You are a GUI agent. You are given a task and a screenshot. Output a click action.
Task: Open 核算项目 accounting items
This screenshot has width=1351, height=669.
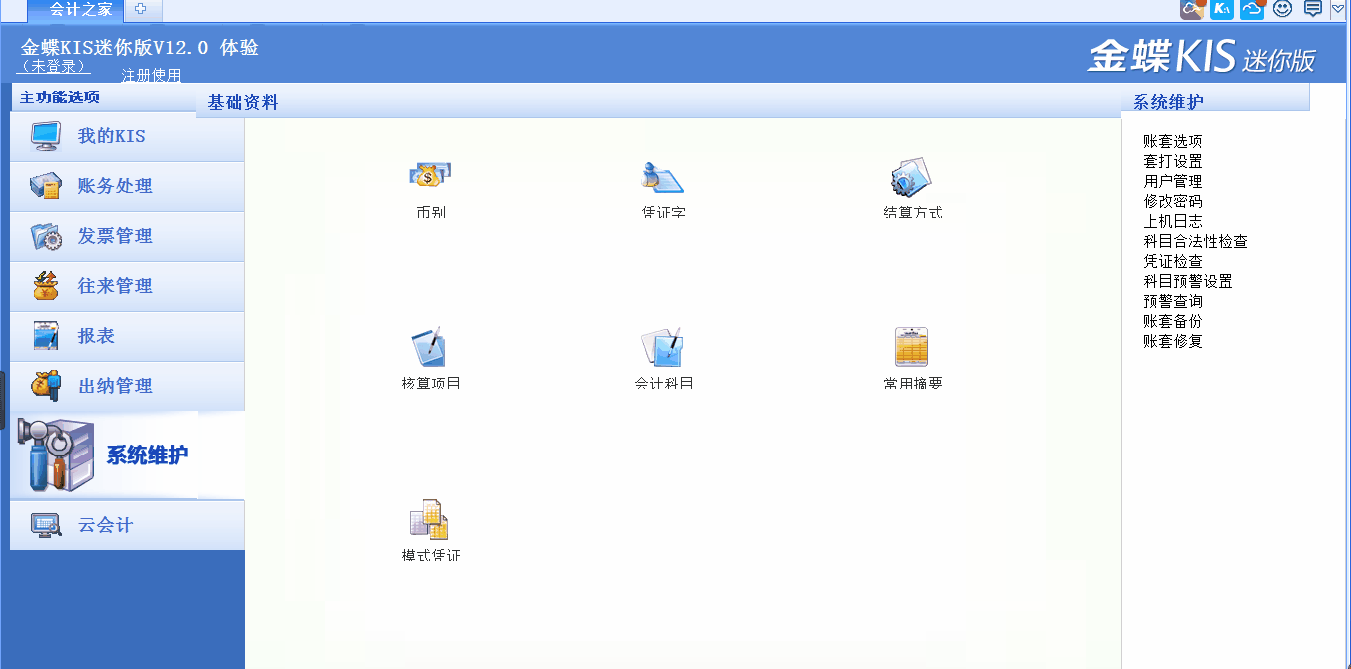pyautogui.click(x=430, y=347)
